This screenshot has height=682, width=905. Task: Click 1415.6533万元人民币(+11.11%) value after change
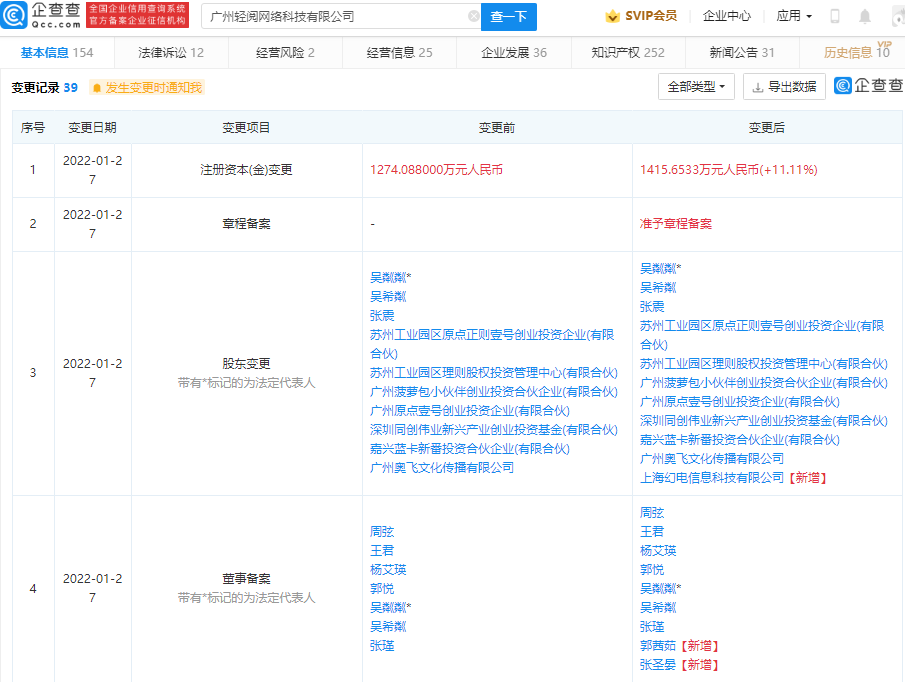point(728,170)
